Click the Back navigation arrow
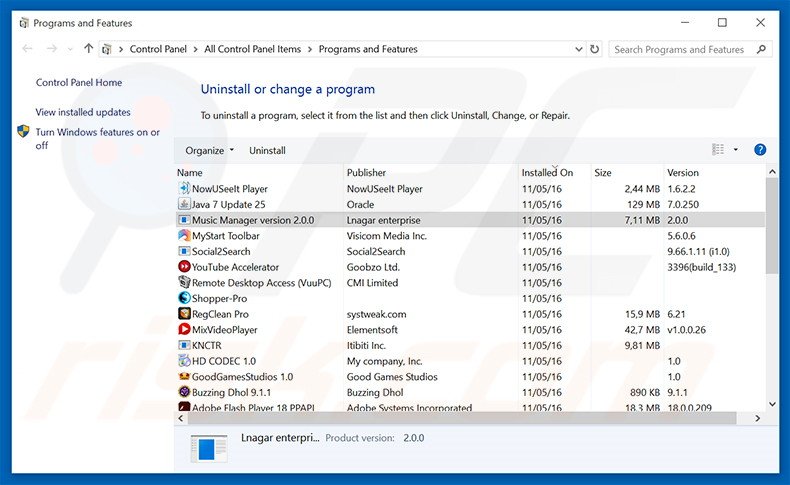 pyautogui.click(x=27, y=48)
